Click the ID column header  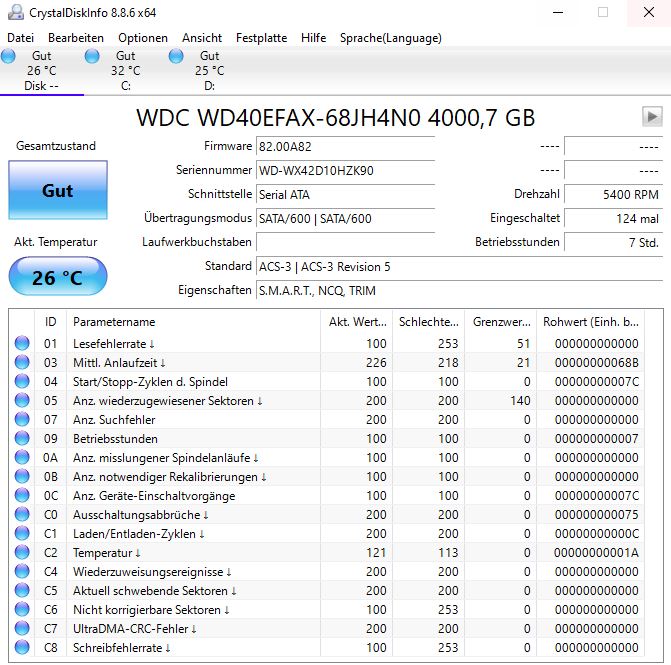[x=50, y=322]
